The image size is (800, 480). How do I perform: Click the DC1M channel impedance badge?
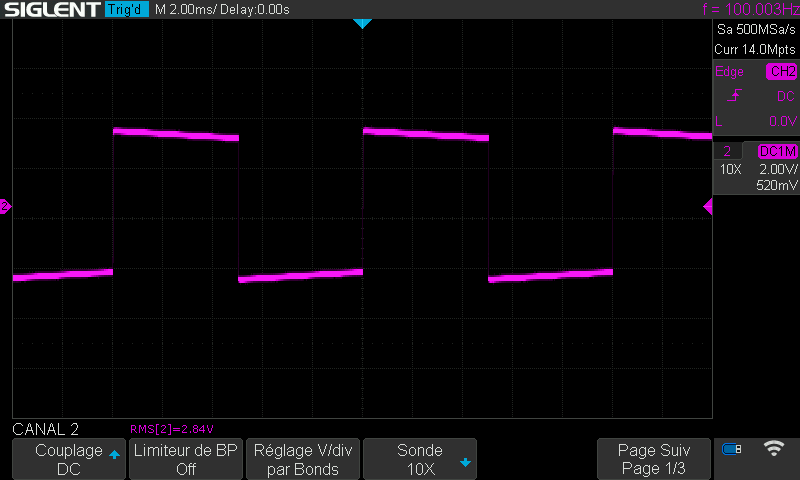[x=778, y=151]
